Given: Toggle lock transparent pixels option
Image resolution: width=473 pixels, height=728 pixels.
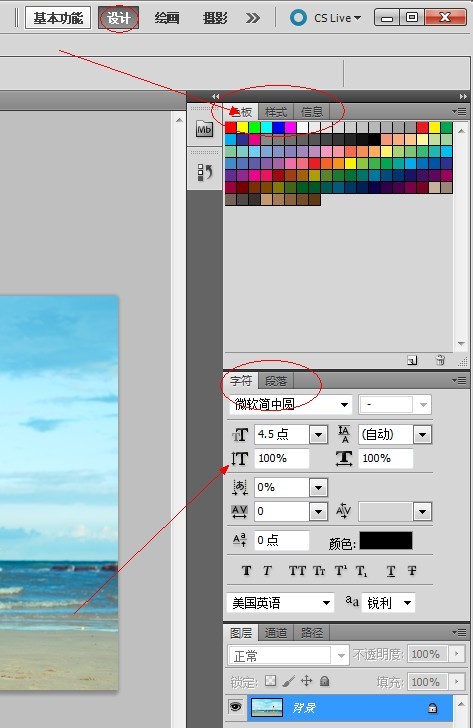Looking at the screenshot, I should pyautogui.click(x=270, y=681).
